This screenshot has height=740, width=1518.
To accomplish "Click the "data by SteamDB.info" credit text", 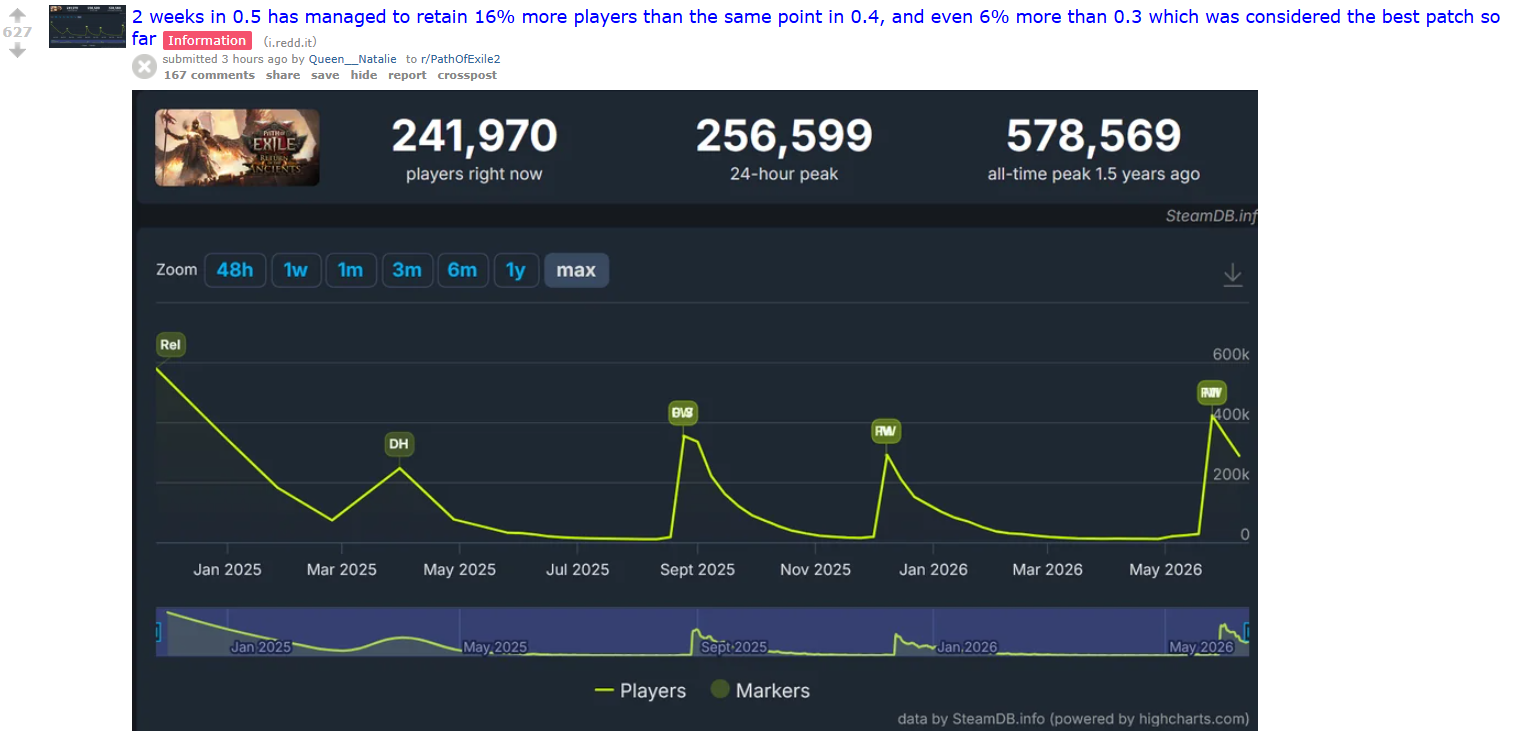I will [x=1074, y=719].
